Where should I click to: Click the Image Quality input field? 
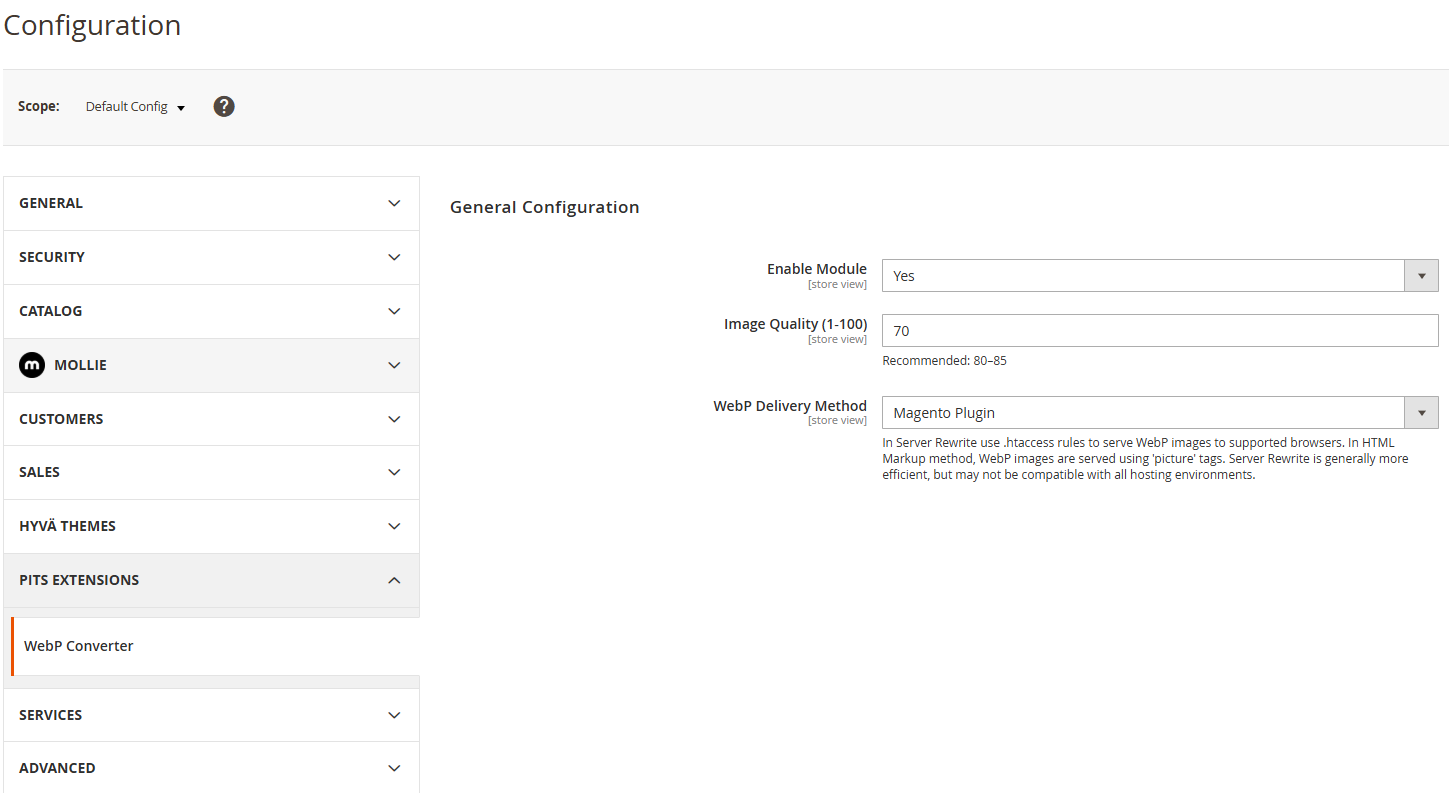[1159, 331]
